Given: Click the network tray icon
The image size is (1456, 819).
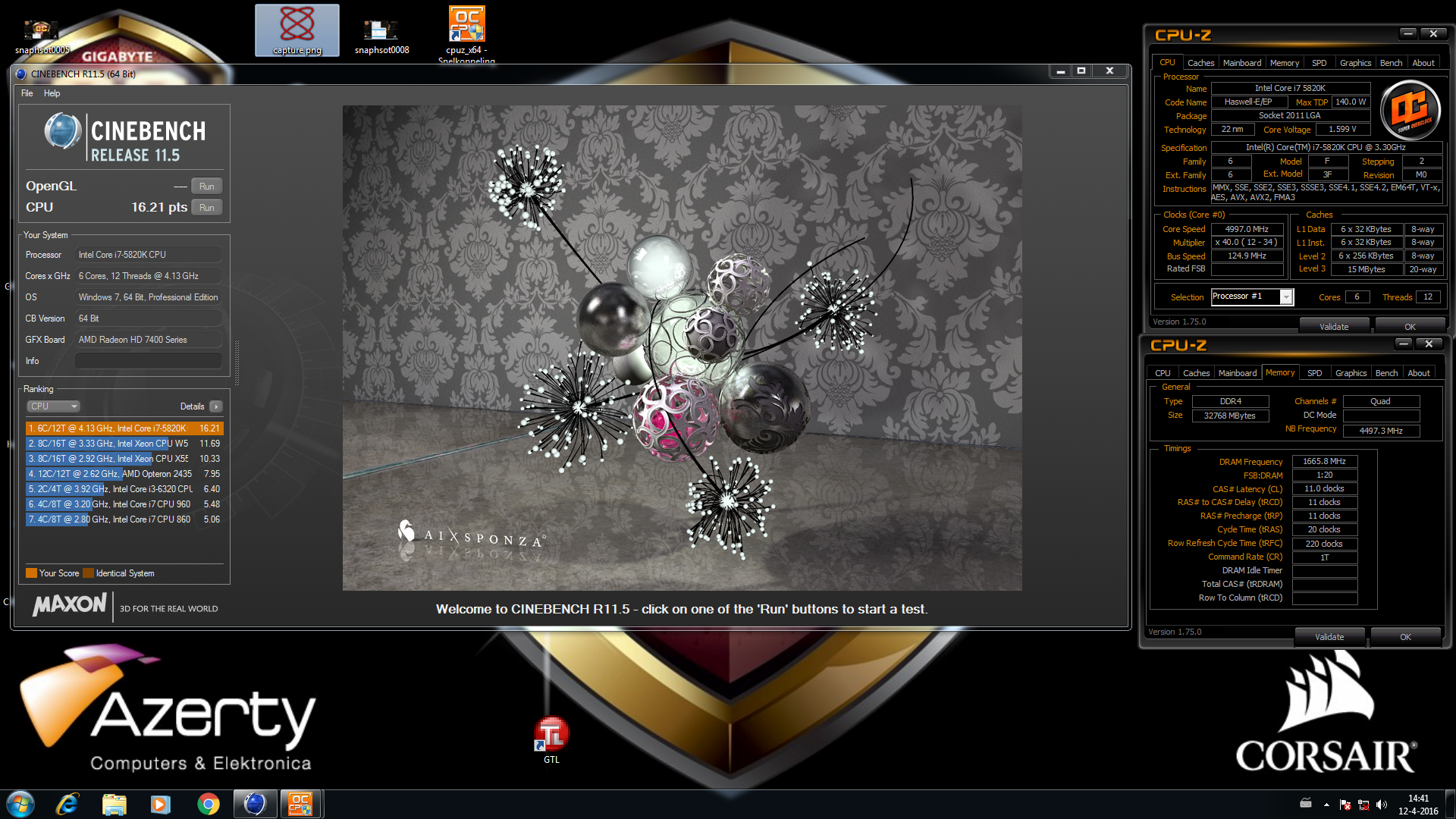Looking at the screenshot, I should (x=1363, y=805).
